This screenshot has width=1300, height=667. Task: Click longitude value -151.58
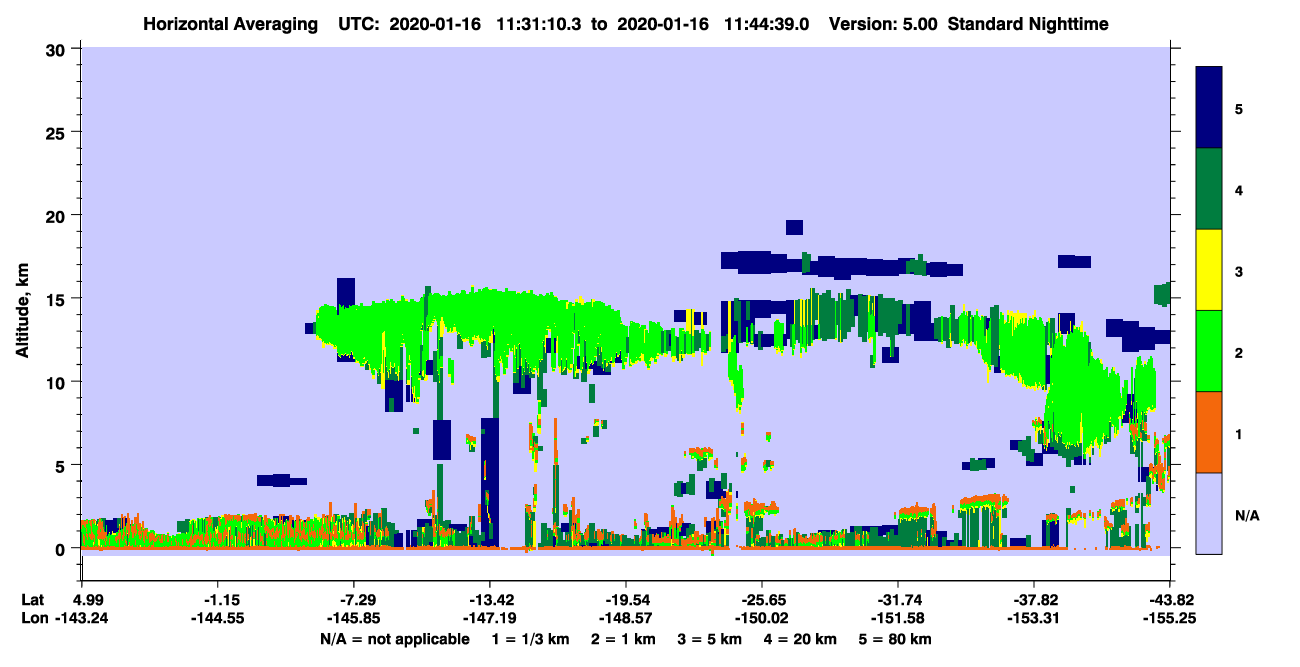(x=898, y=619)
